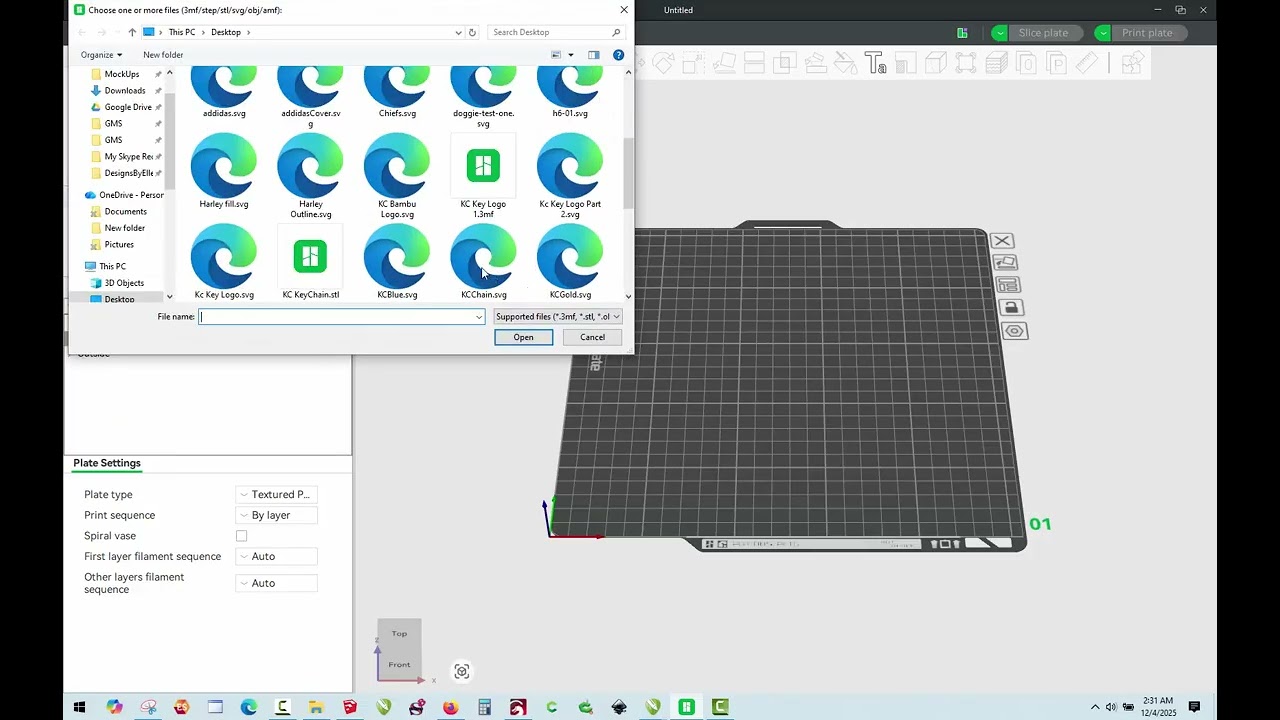
Task: Select 3D Objects in the navigation pane
Action: click(x=124, y=283)
